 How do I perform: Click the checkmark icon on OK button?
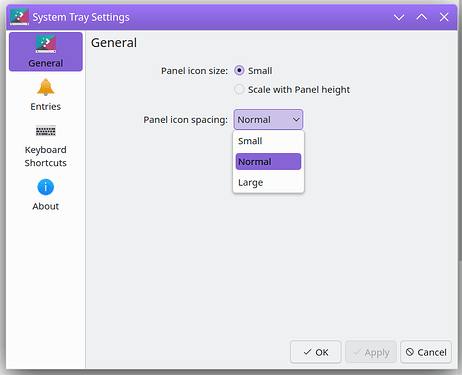[307, 352]
